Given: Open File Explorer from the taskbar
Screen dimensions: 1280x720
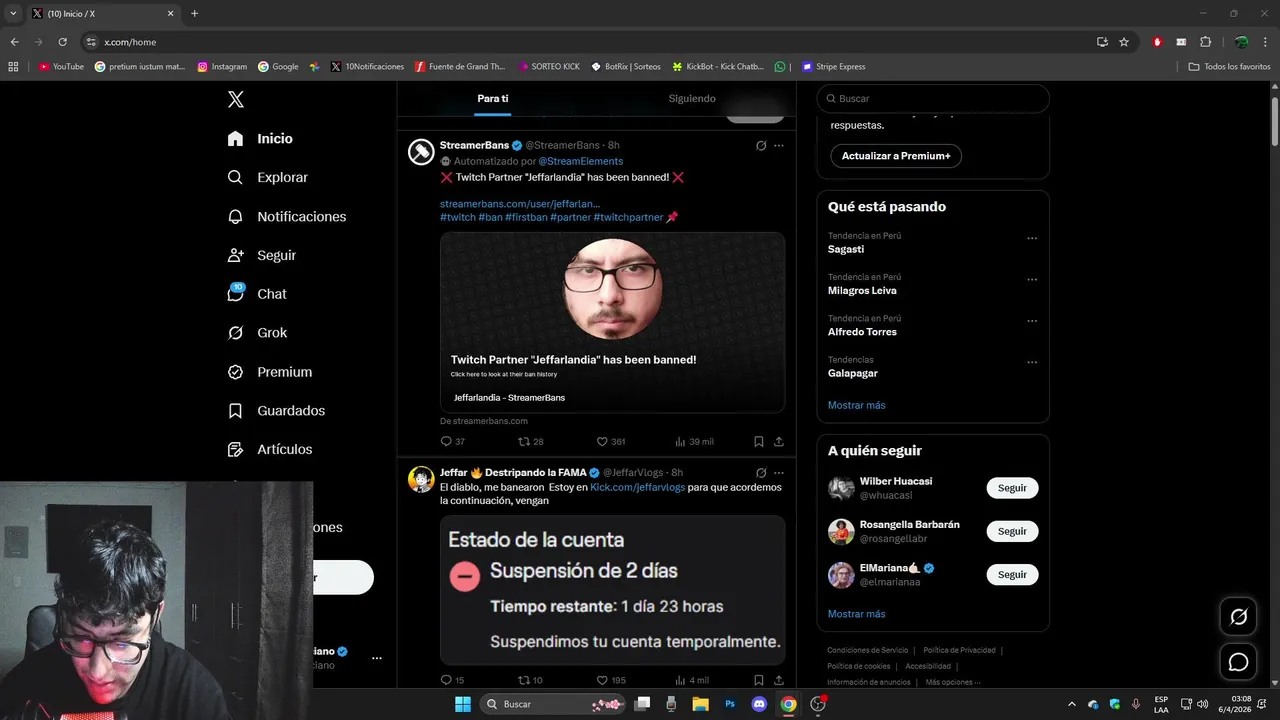Looking at the screenshot, I should tap(700, 704).
